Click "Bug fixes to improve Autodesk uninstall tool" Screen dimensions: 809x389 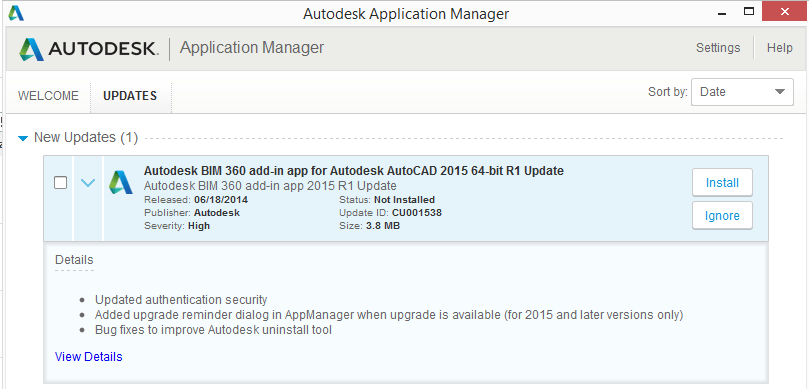214,330
